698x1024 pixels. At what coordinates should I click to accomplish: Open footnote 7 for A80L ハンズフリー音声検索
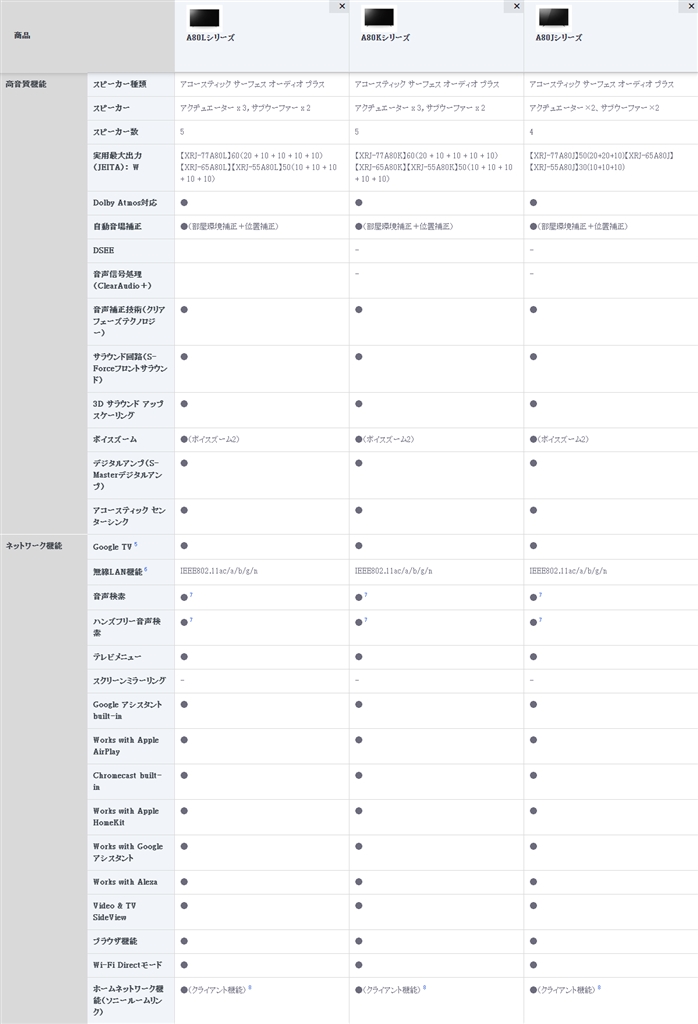click(191, 620)
